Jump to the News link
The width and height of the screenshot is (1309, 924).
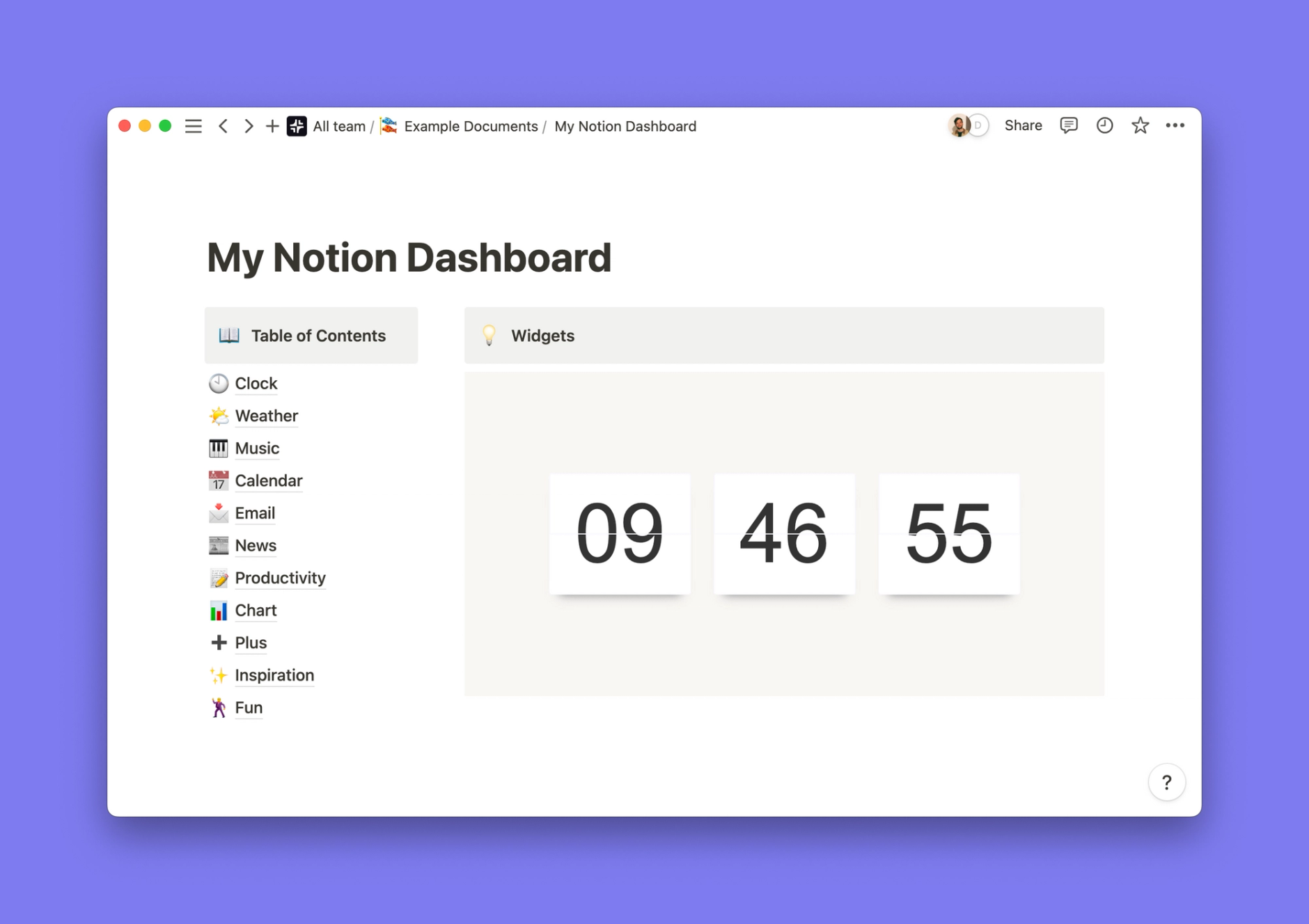256,545
